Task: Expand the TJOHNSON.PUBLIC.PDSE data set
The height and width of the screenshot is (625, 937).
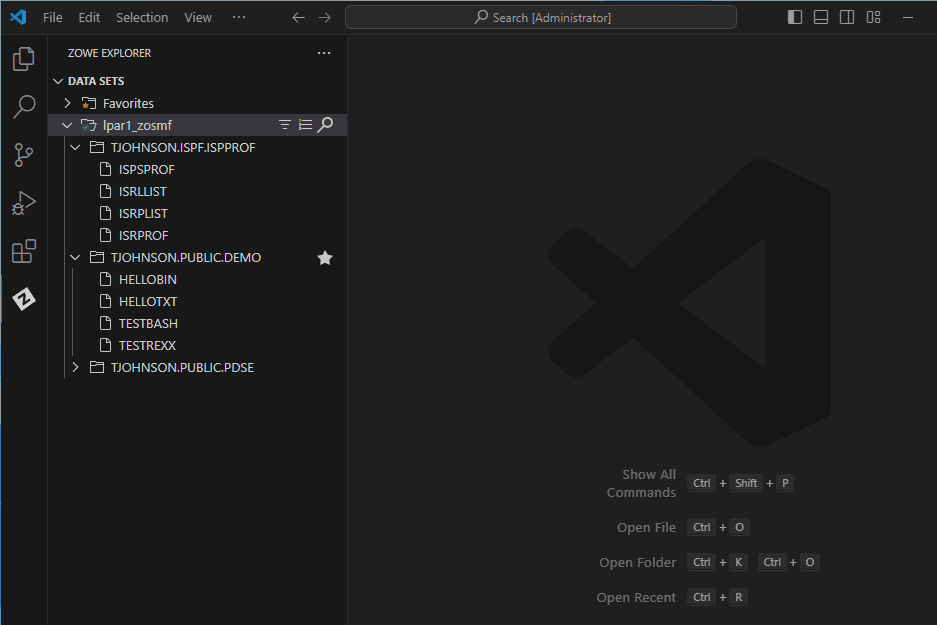Action: [x=75, y=368]
